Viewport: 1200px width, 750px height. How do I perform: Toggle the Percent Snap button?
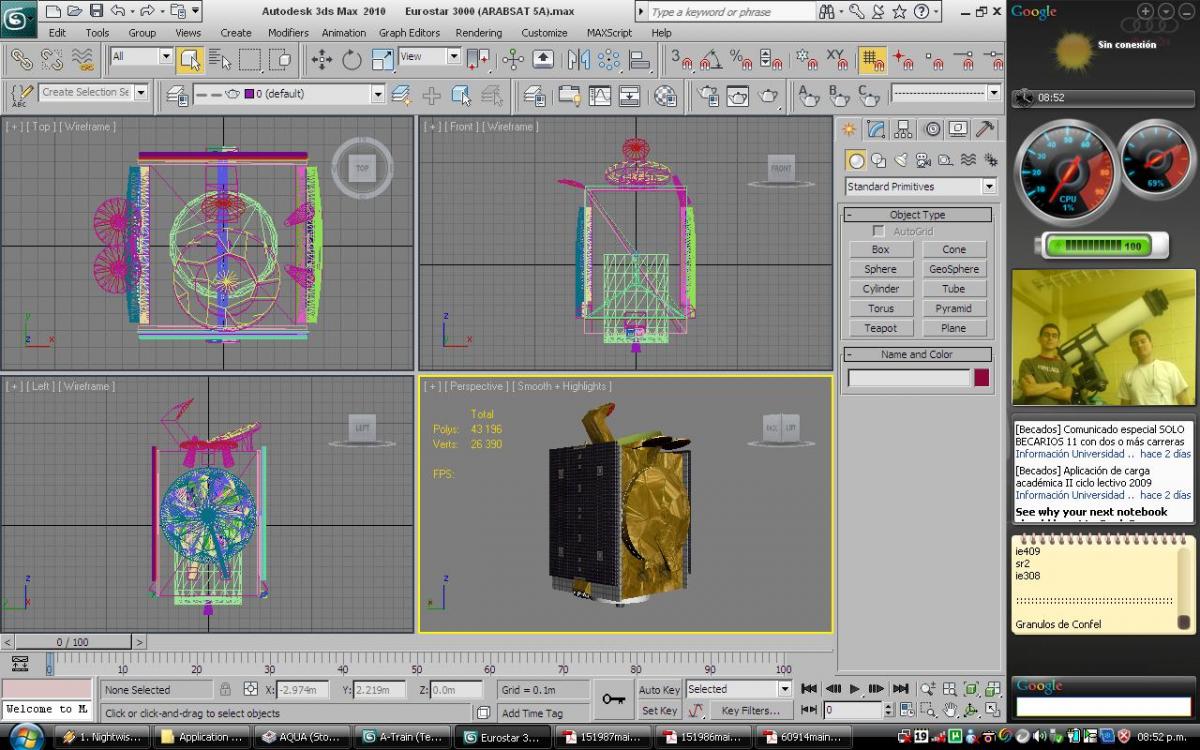[741, 59]
